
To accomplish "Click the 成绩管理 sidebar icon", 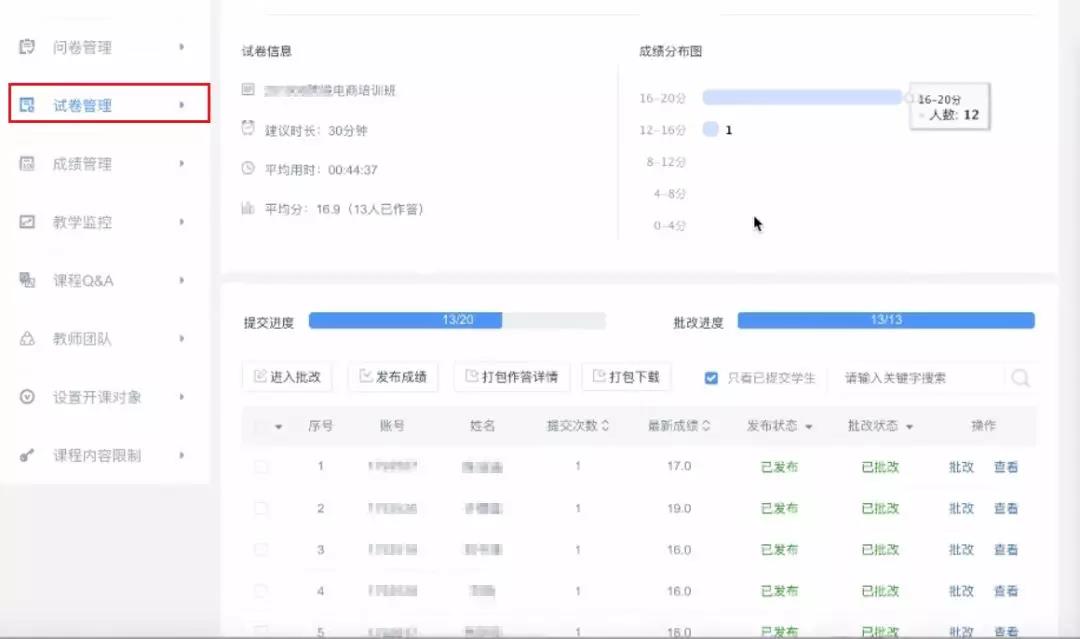I will pyautogui.click(x=27, y=163).
